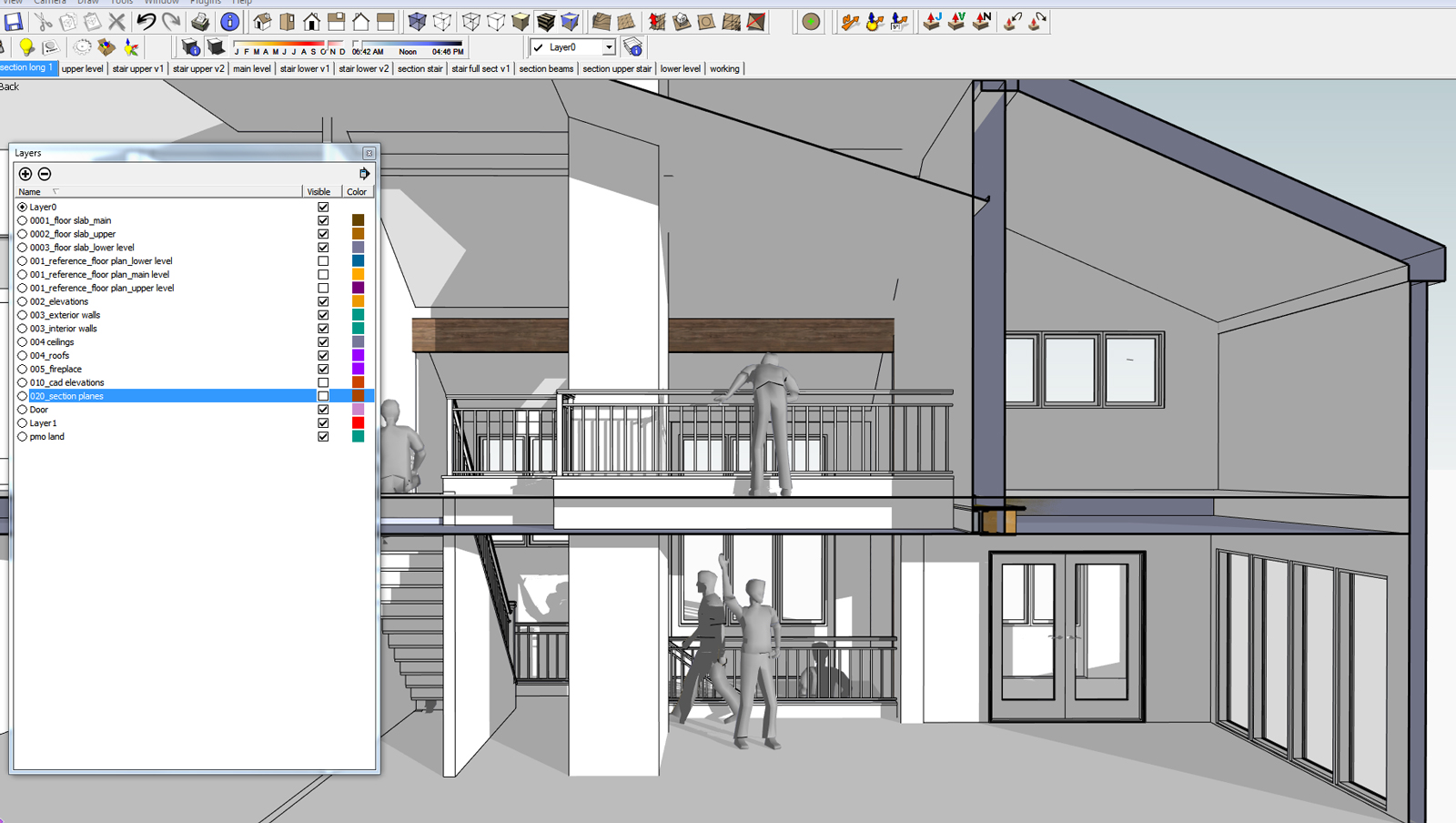Click the plugin icon with red arrow and black N
1456x823 pixels.
pyautogui.click(x=982, y=21)
